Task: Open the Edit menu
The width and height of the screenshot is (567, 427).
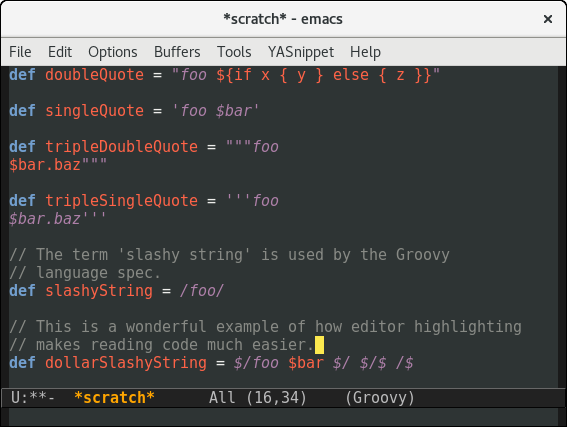Action: pyautogui.click(x=60, y=52)
